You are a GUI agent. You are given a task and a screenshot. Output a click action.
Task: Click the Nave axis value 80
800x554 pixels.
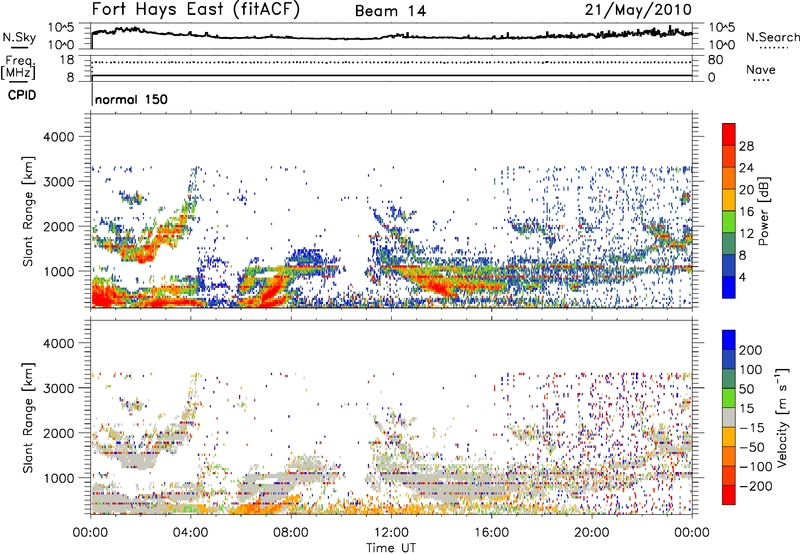[x=715, y=60]
